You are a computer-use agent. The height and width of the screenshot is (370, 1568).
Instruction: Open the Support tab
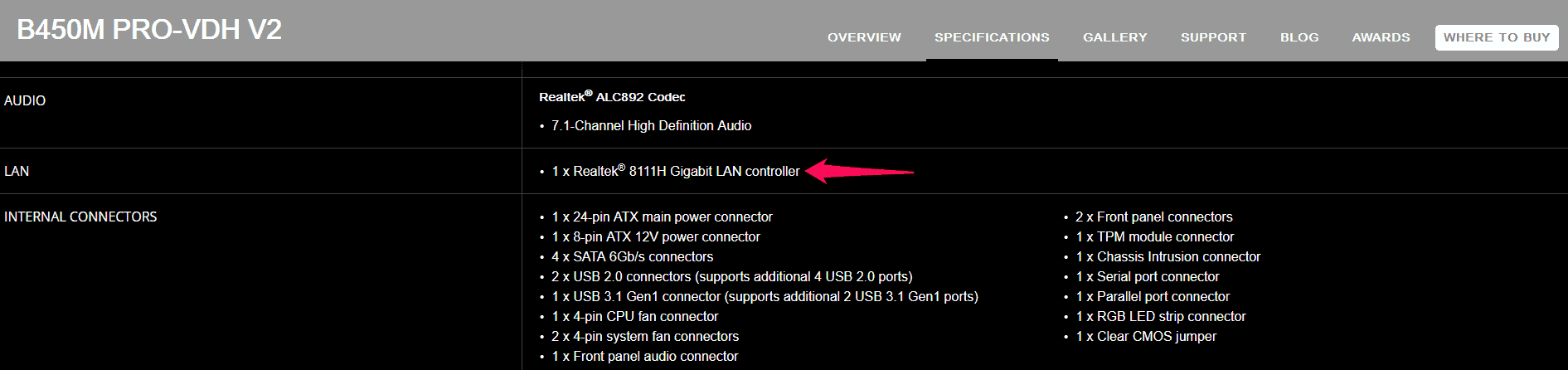(1213, 37)
